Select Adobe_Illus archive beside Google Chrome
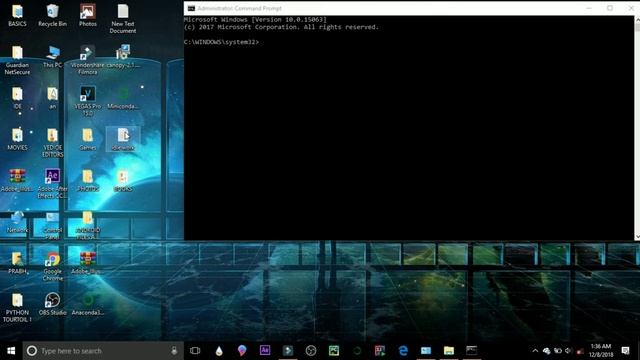The width and height of the screenshot is (640, 360). [x=87, y=263]
